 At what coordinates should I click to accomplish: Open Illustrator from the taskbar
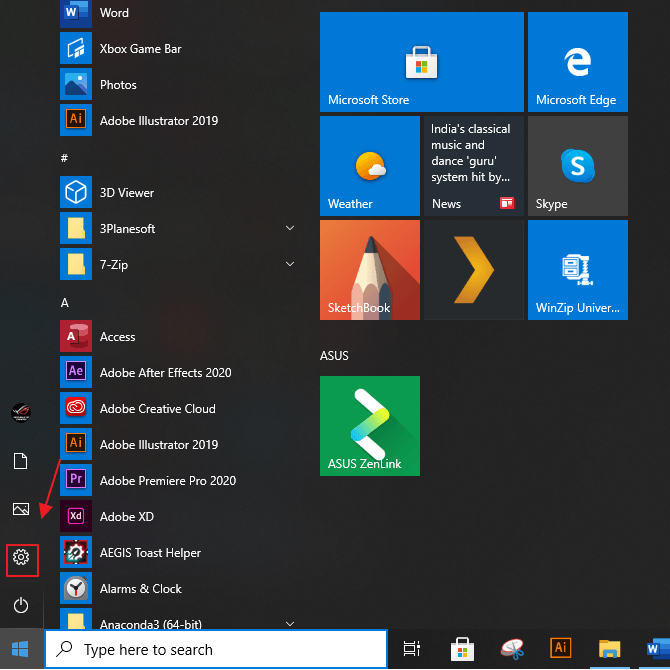[561, 649]
